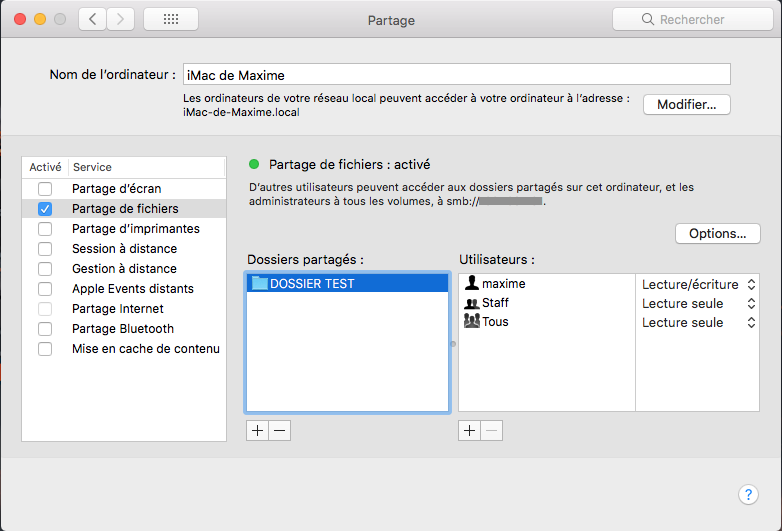
Task: Enable Mise en cache de contenu
Action: pos(45,349)
